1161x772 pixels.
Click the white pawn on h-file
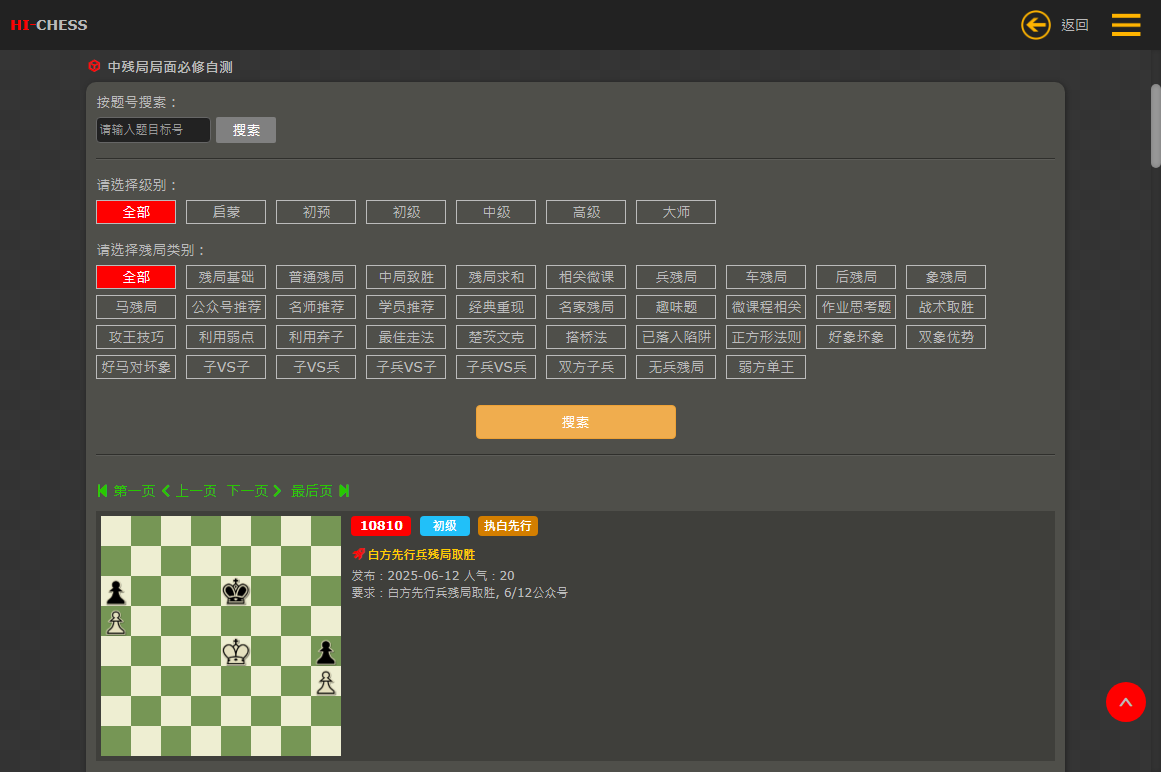click(x=326, y=682)
